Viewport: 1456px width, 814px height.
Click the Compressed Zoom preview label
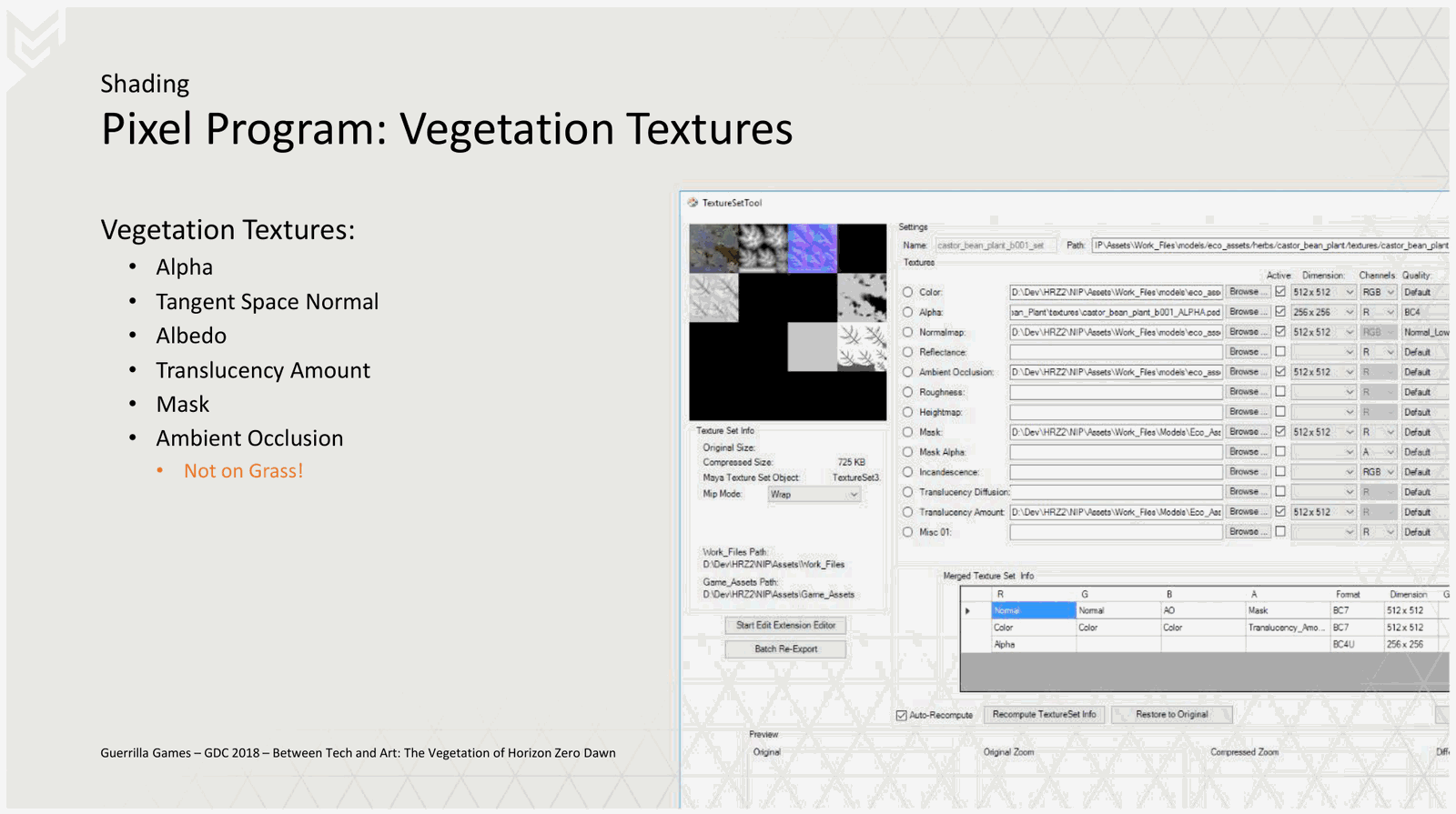click(x=1244, y=752)
